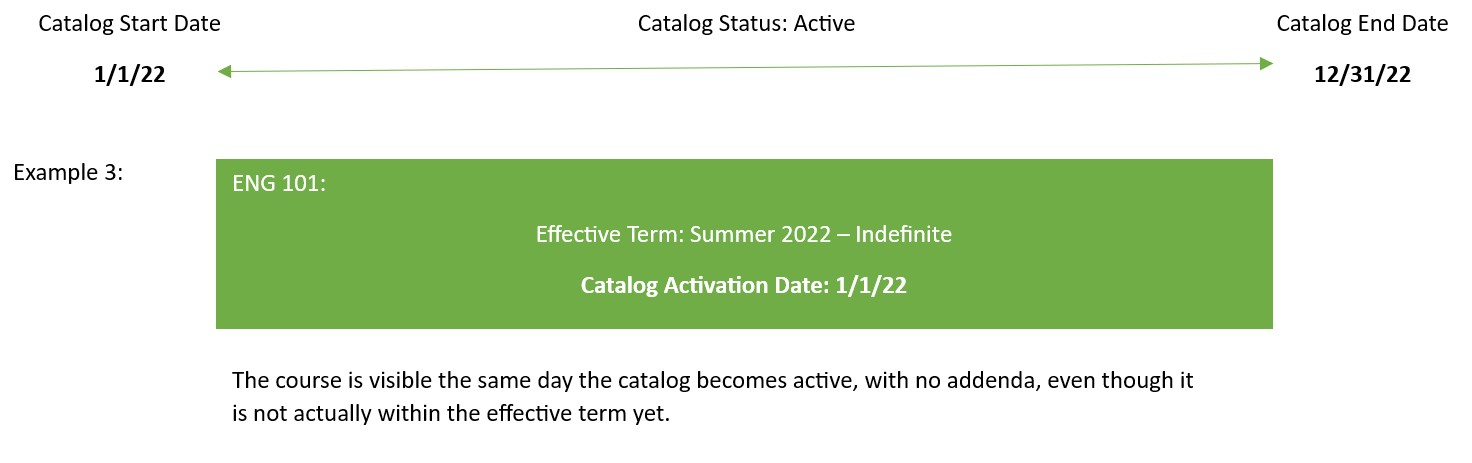Select the Catalog Activation Date: 1/1/22 text

tap(744, 285)
